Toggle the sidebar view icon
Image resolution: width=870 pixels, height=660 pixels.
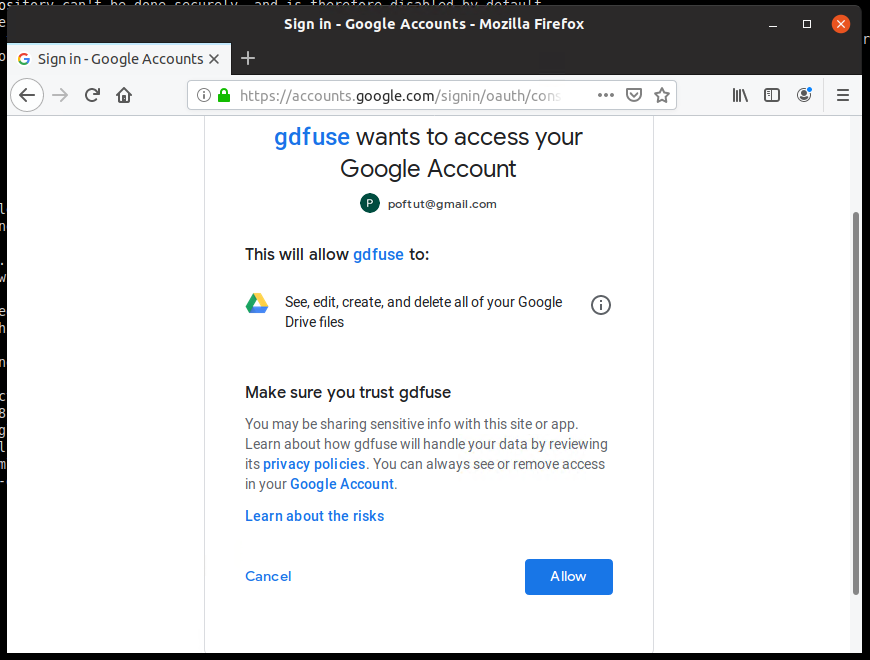point(772,95)
